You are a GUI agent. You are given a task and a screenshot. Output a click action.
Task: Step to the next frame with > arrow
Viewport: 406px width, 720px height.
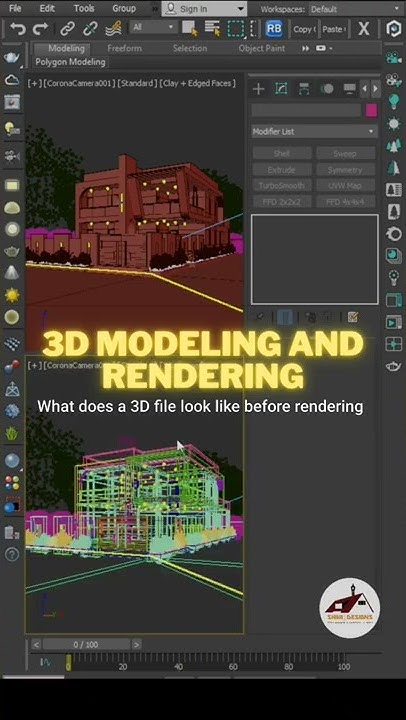pos(137,644)
